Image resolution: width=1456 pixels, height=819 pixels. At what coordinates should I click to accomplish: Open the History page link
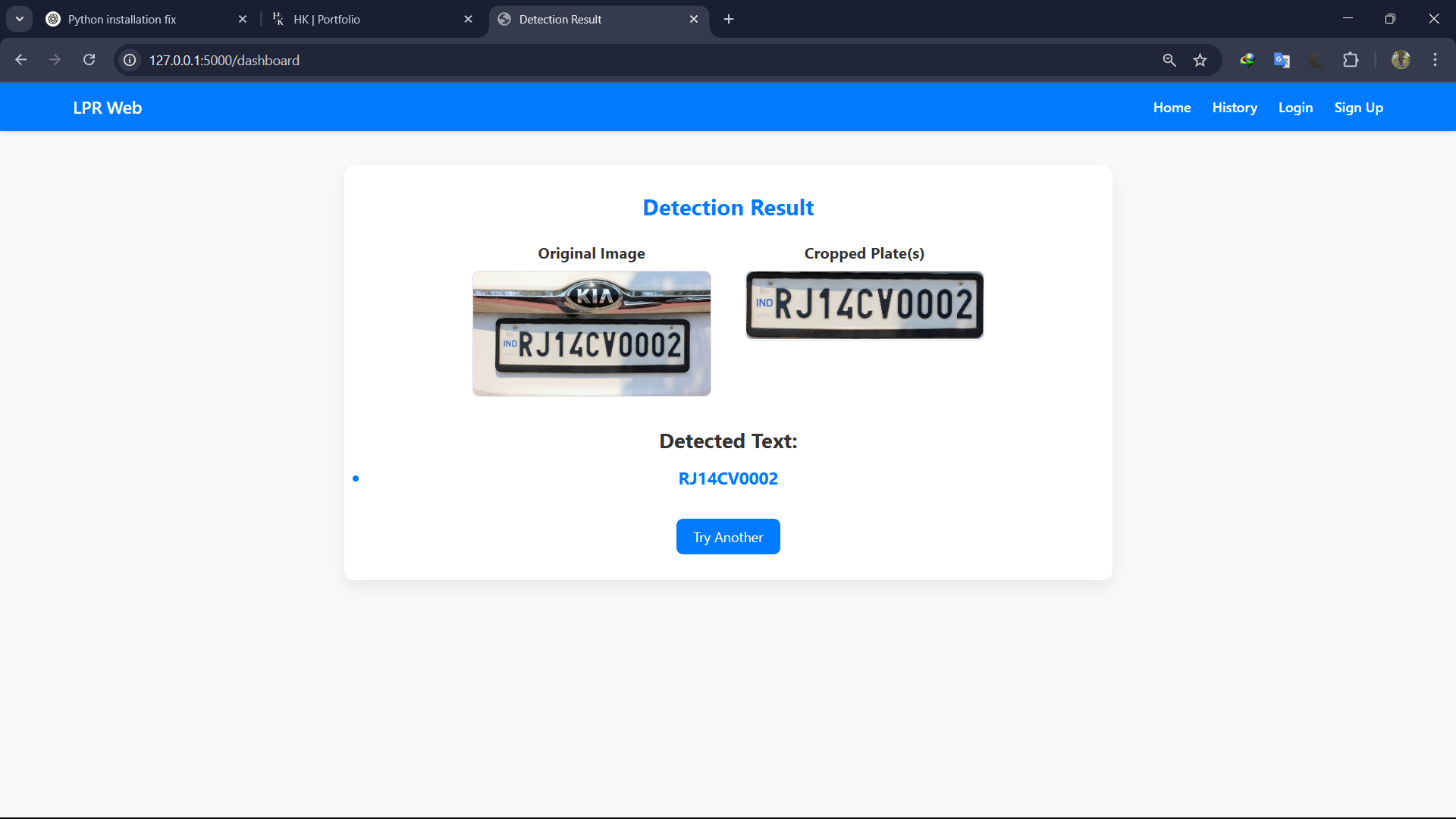pos(1234,108)
